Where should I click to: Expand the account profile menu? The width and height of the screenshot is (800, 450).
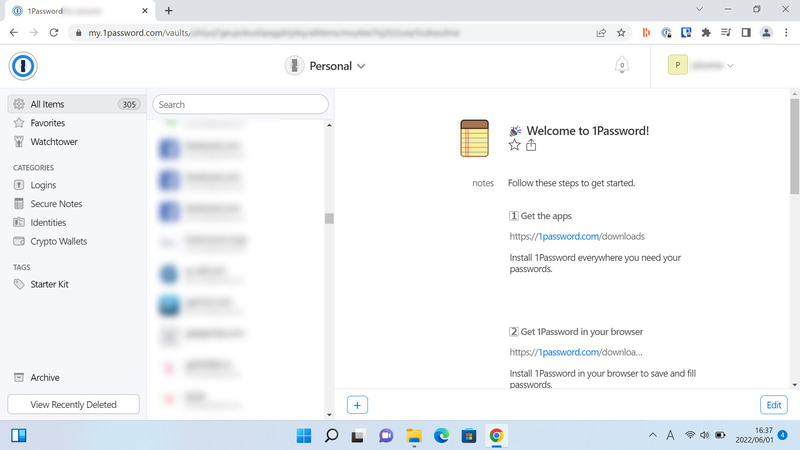click(701, 65)
